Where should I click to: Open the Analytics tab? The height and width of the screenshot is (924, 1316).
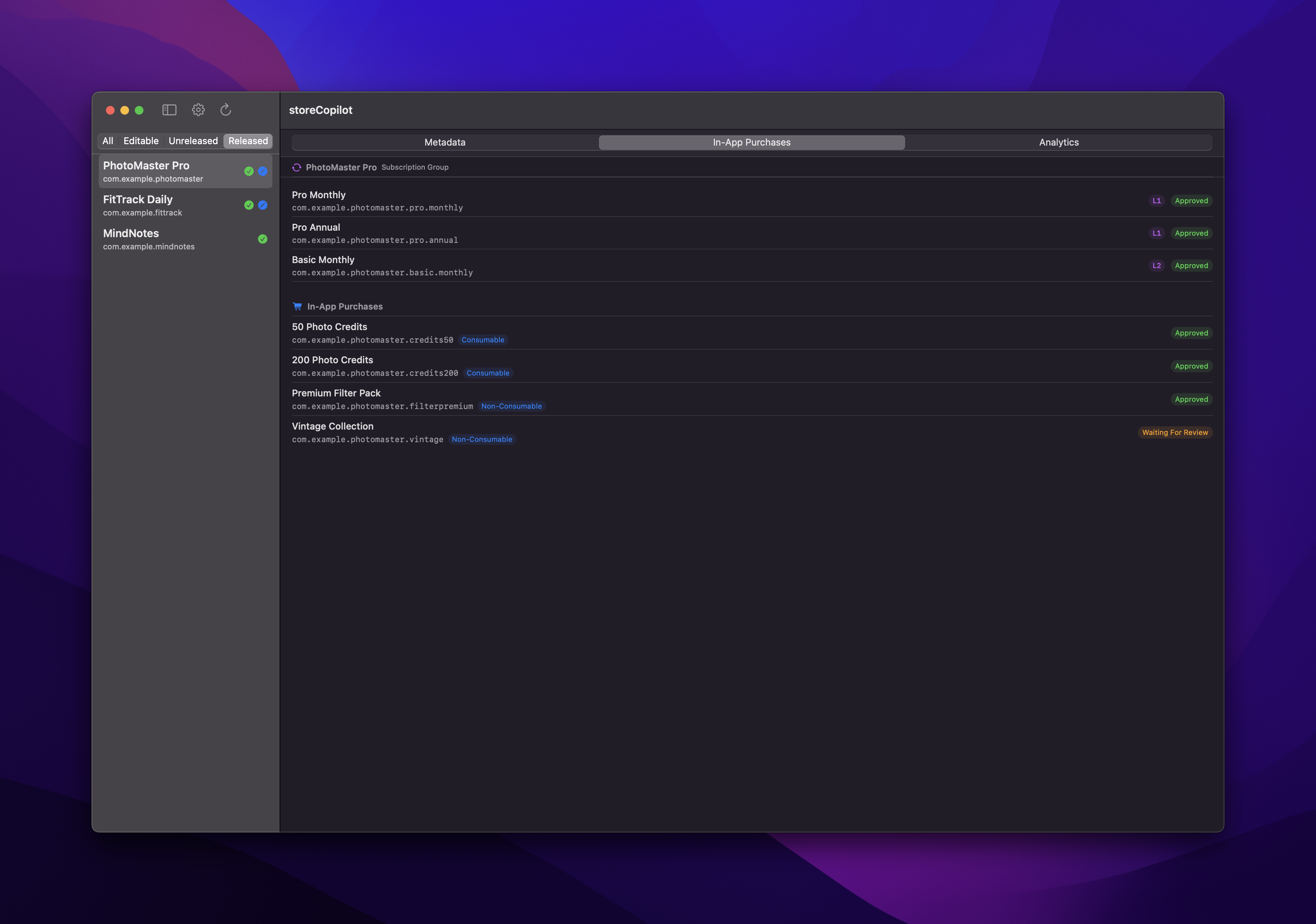pyautogui.click(x=1058, y=142)
